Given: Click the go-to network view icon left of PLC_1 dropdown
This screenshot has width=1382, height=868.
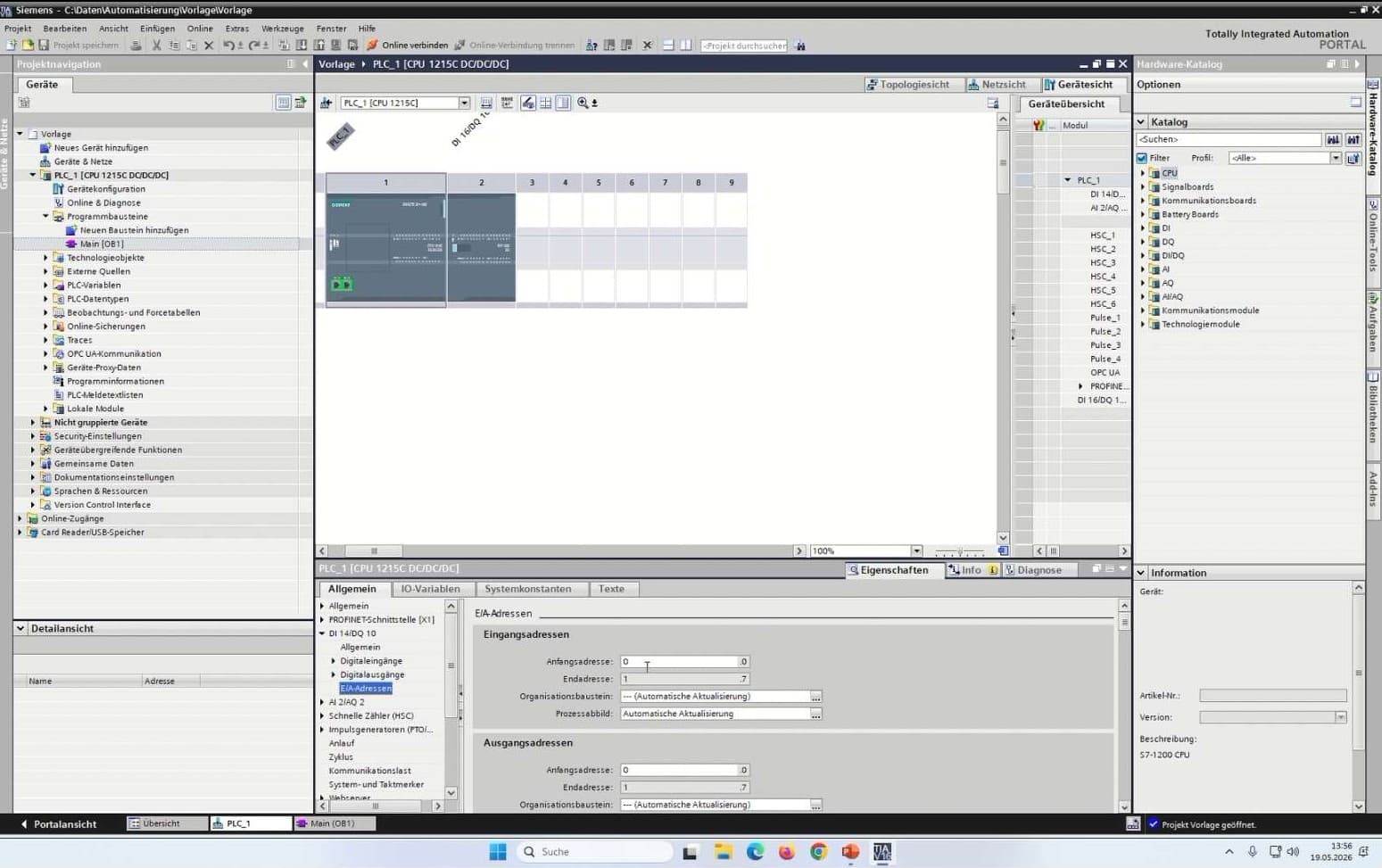Looking at the screenshot, I should [327, 103].
